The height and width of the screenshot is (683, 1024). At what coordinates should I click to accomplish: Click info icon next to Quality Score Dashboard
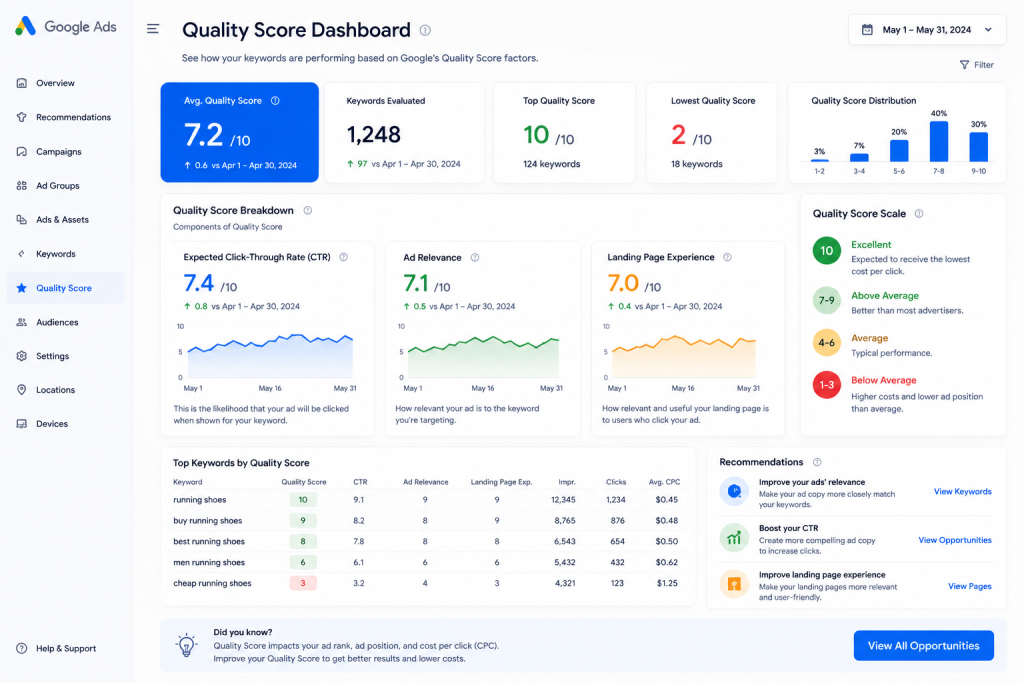point(425,30)
